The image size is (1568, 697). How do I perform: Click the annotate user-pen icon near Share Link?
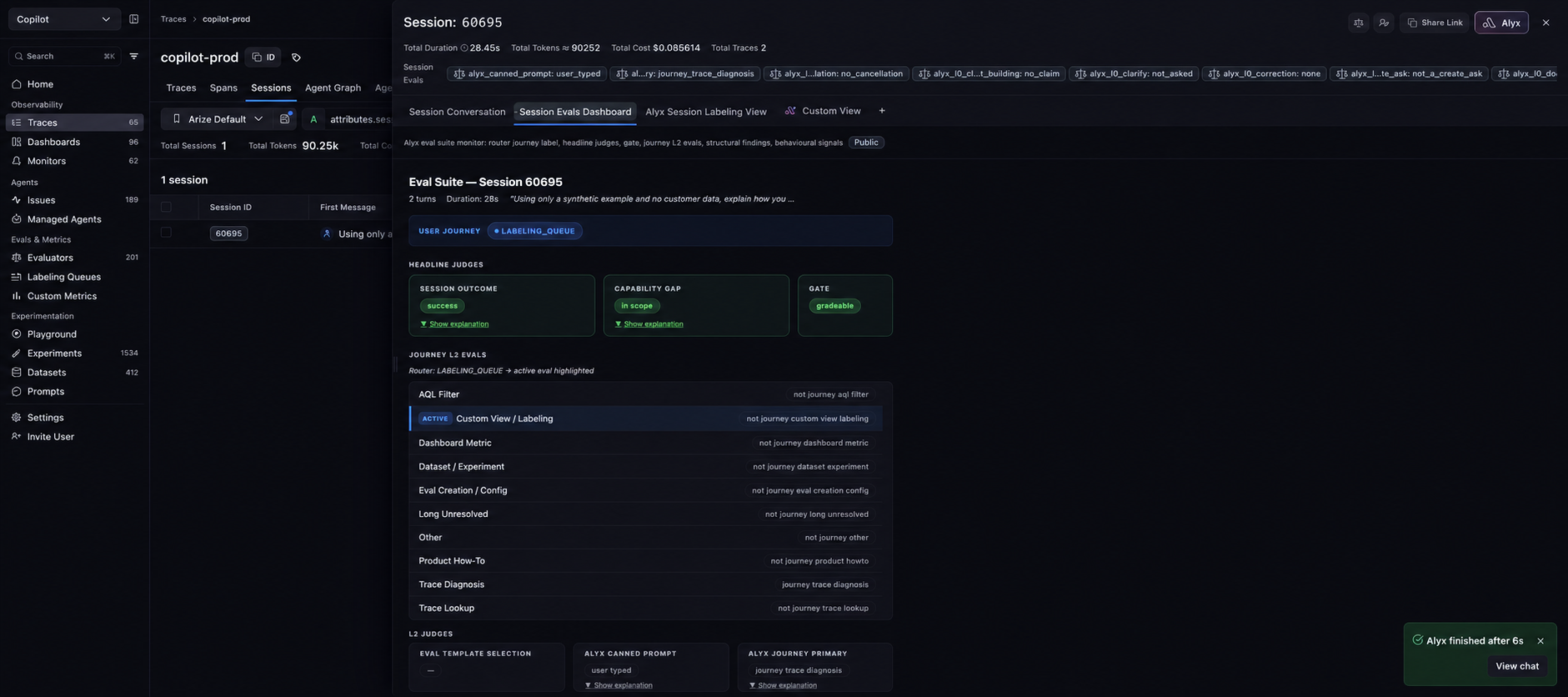click(1384, 23)
